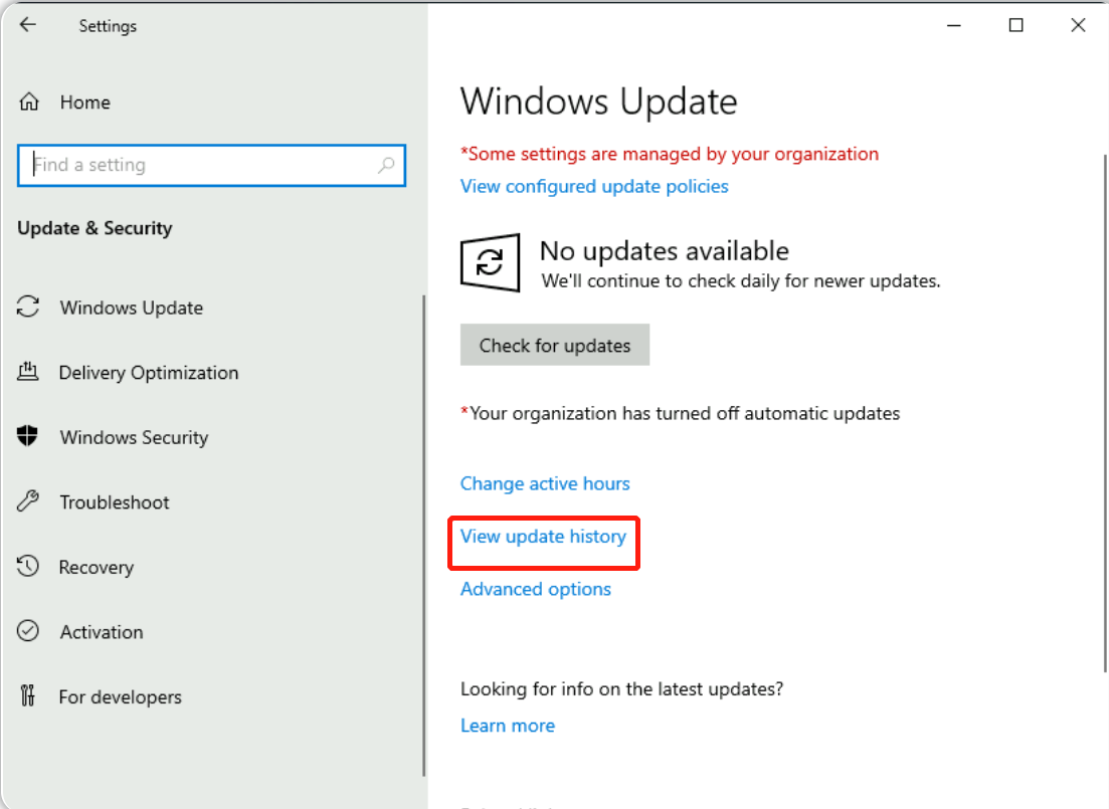This screenshot has height=809, width=1109.
Task: Click the Recovery clock icon
Action: click(28, 566)
